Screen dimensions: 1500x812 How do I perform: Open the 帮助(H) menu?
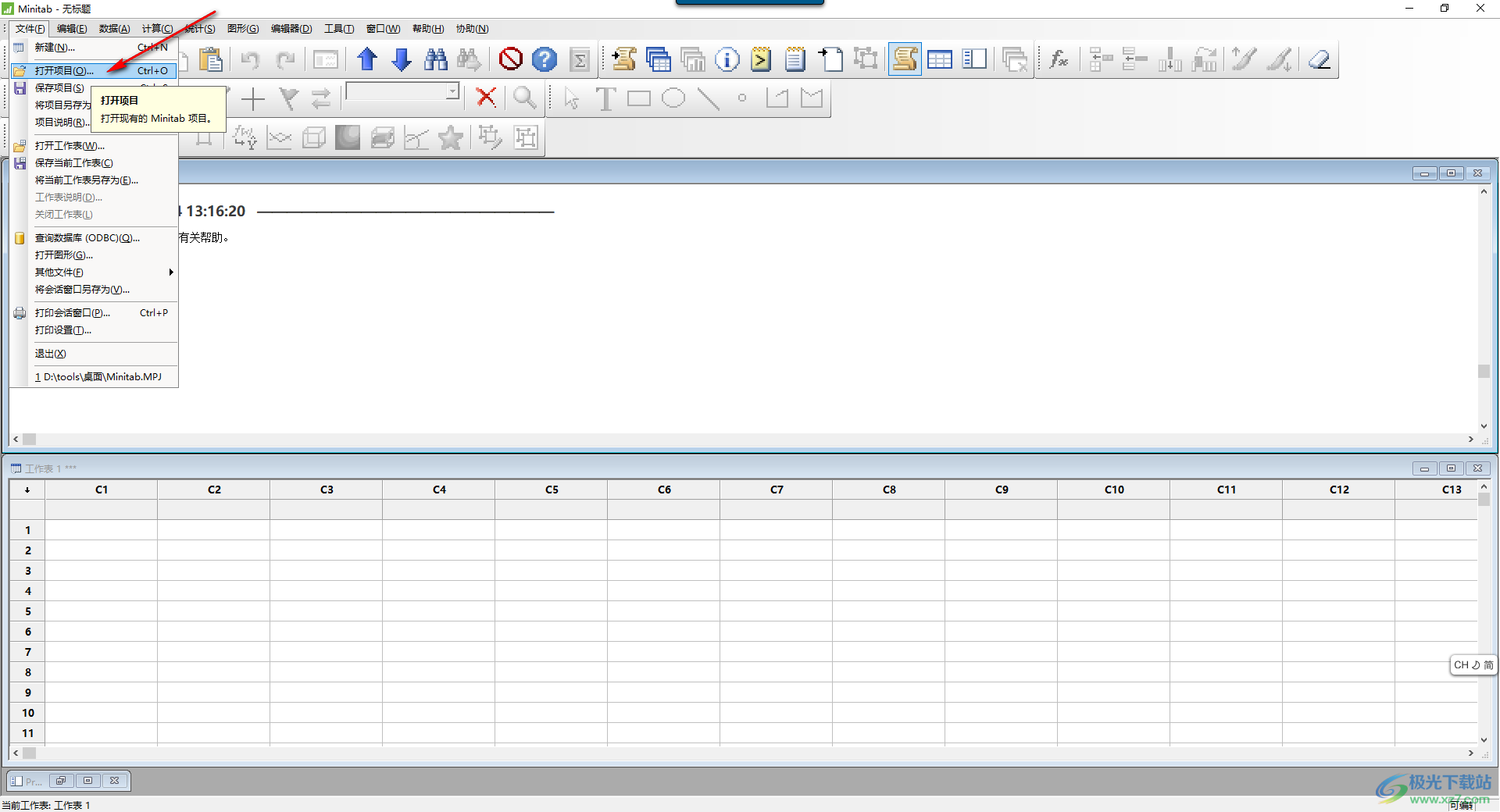(x=428, y=29)
